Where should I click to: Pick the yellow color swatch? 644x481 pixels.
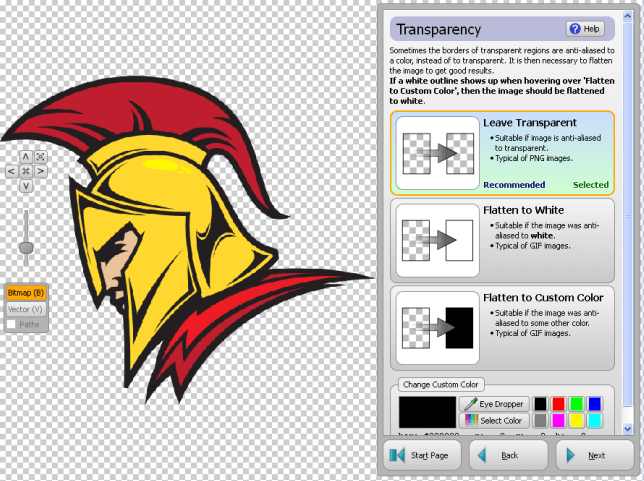(578, 421)
